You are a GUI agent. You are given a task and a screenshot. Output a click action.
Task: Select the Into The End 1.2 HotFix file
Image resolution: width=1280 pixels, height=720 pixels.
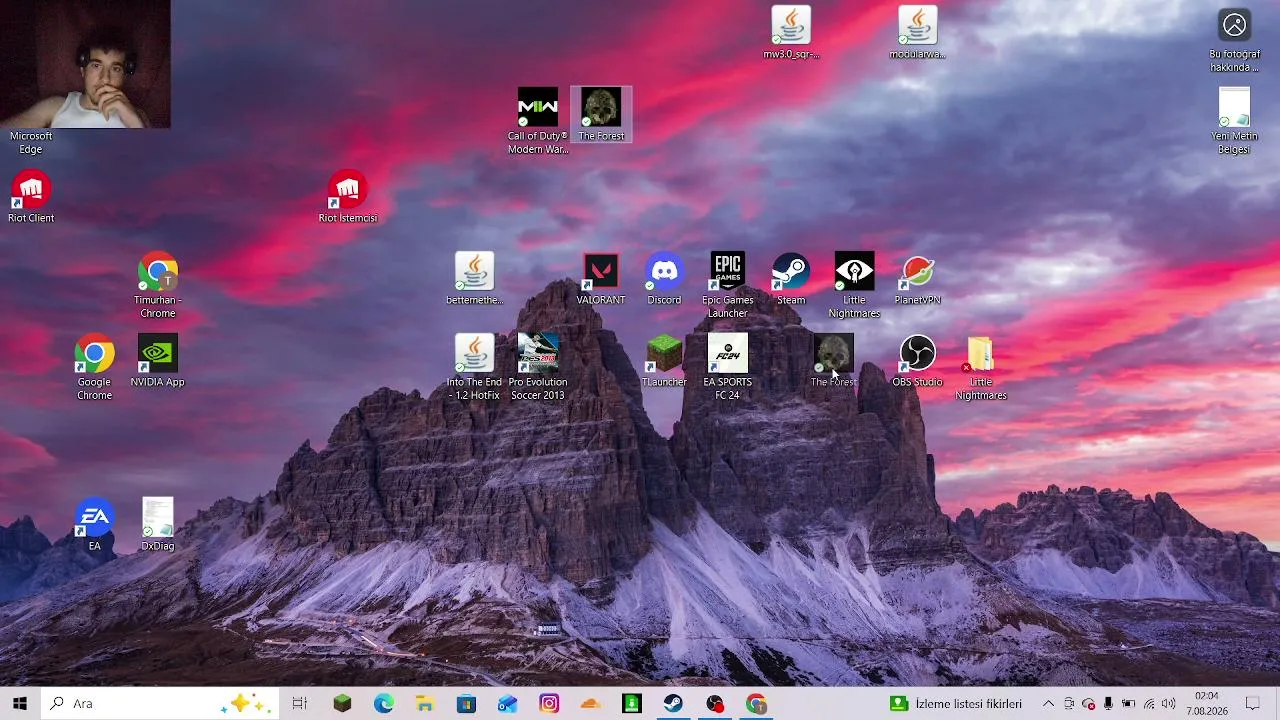(474, 368)
